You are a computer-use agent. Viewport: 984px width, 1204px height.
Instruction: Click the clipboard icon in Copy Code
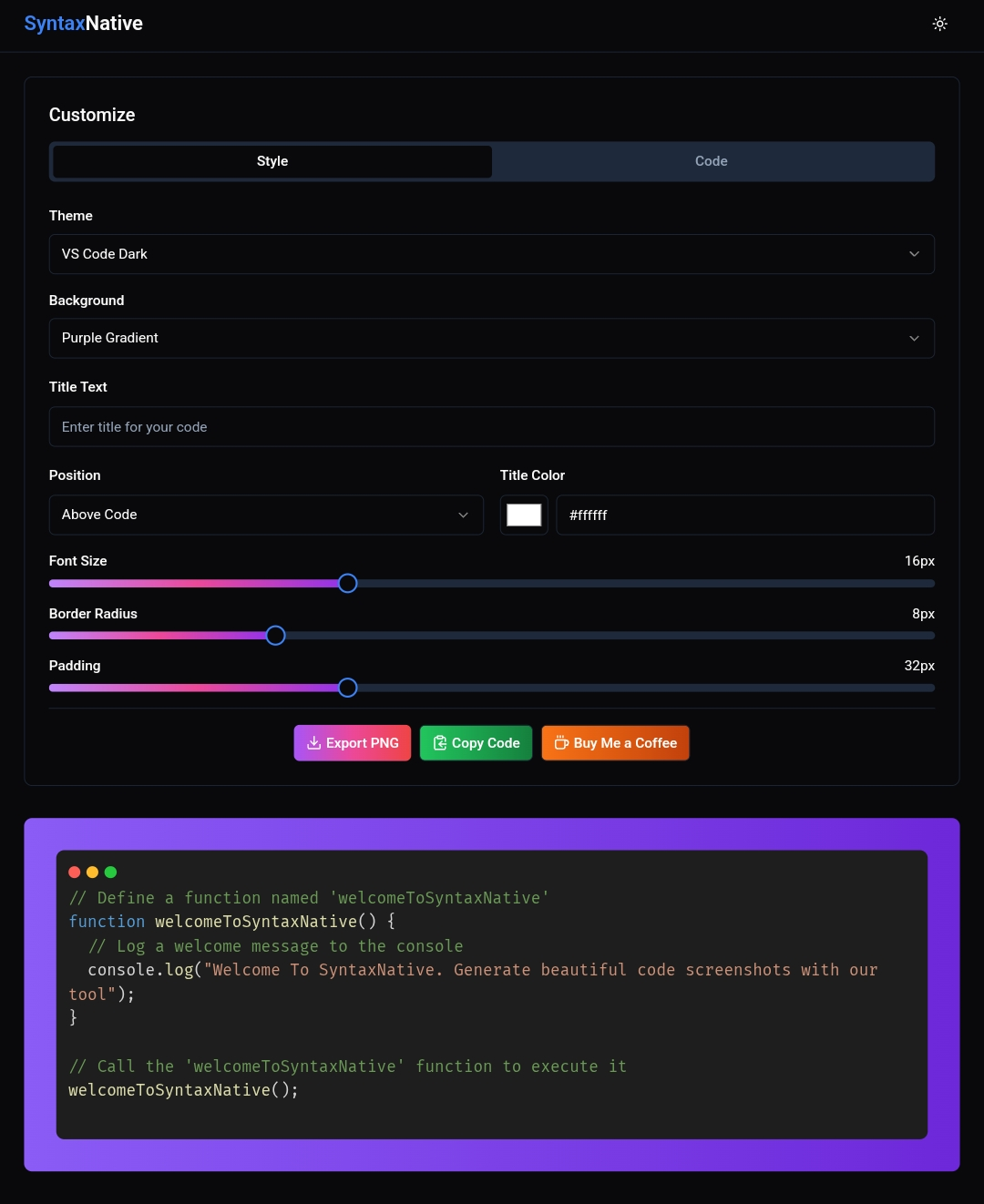click(440, 743)
